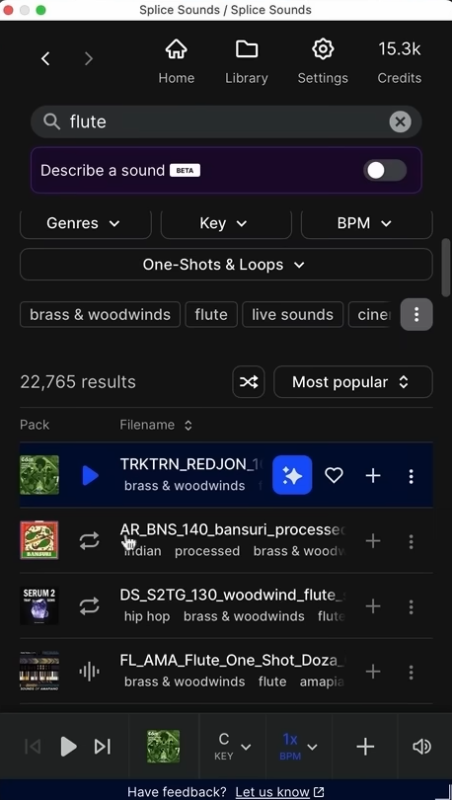Select the brass & woodwinds tag

[100, 314]
